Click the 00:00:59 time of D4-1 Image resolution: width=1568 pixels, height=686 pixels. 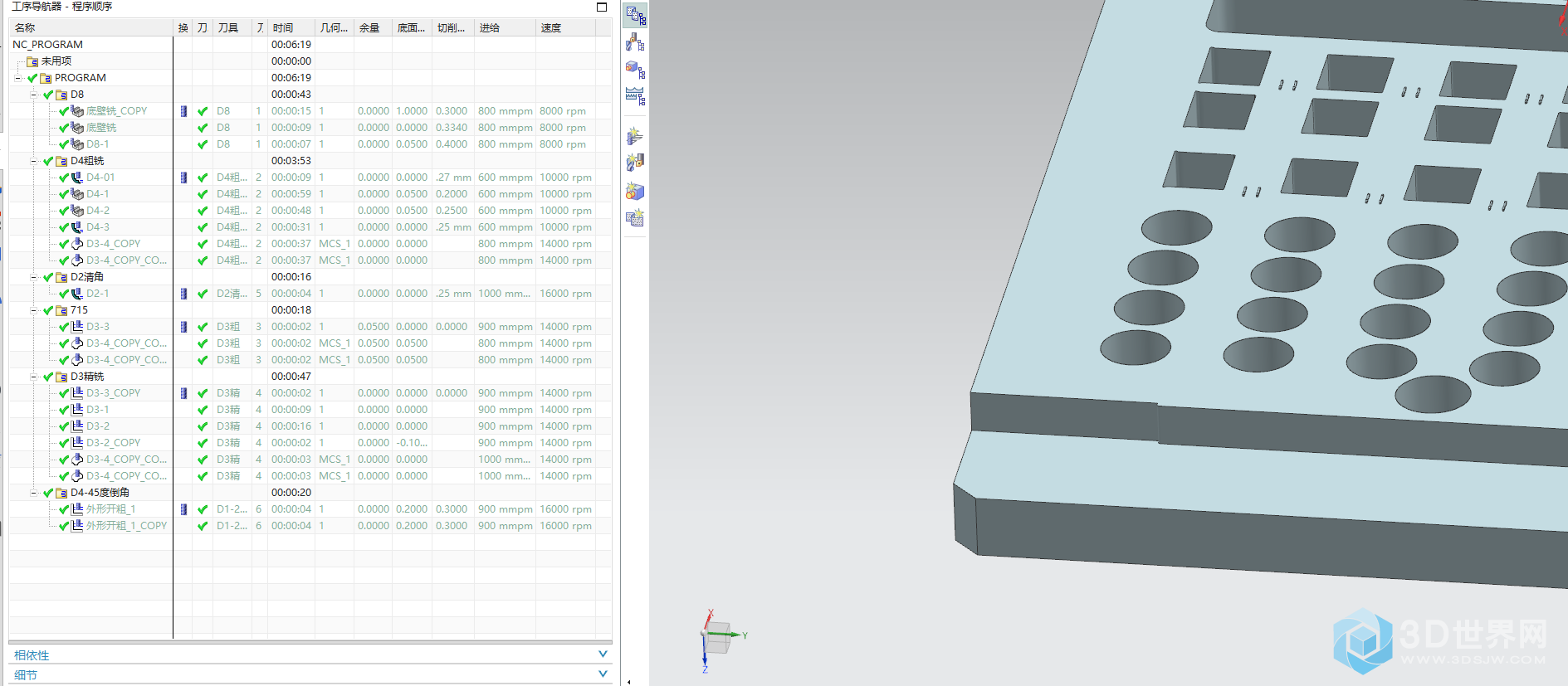tap(291, 194)
